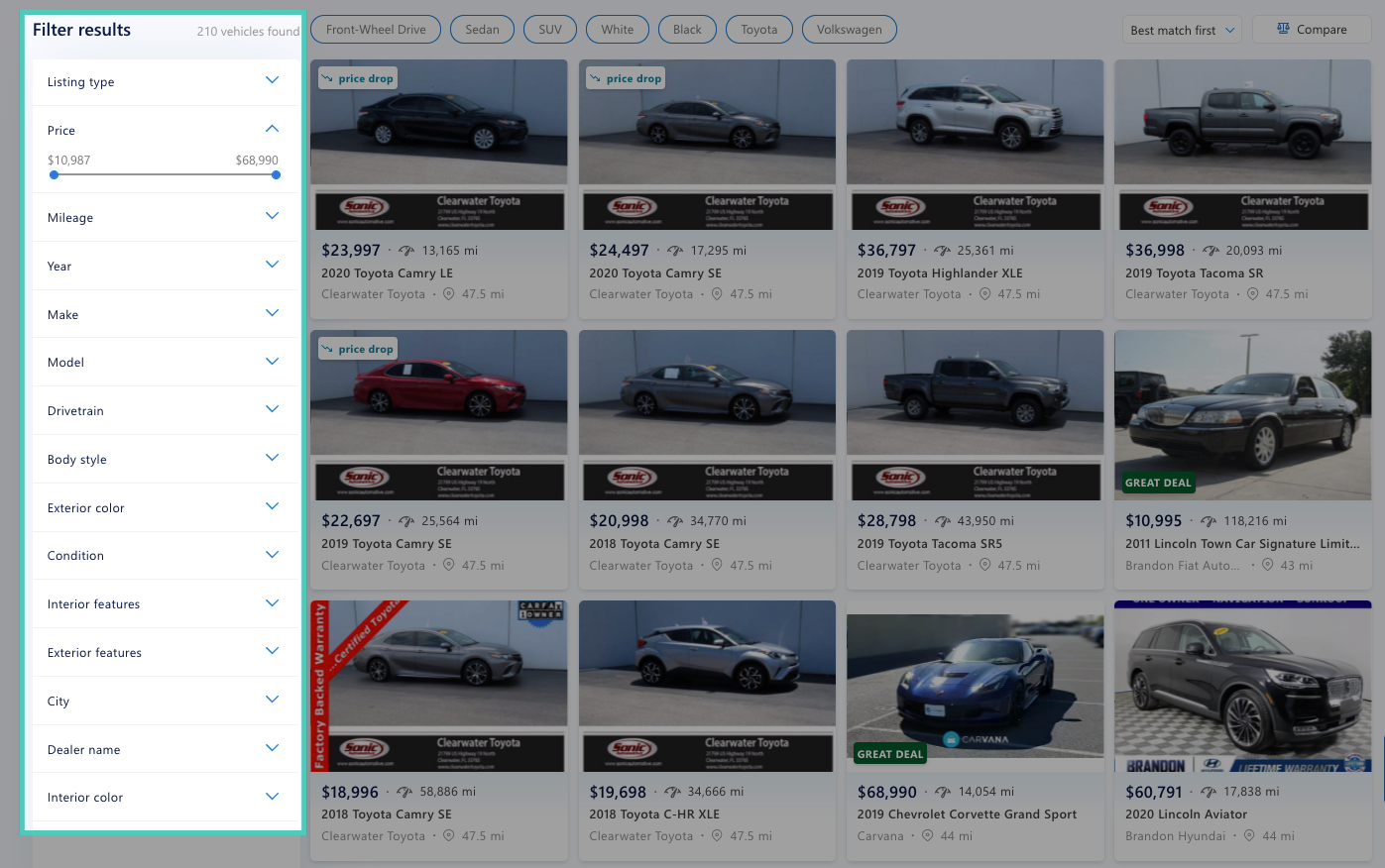Toggle the Front-Wheel Drive filter chip
1385x868 pixels.
(x=376, y=30)
